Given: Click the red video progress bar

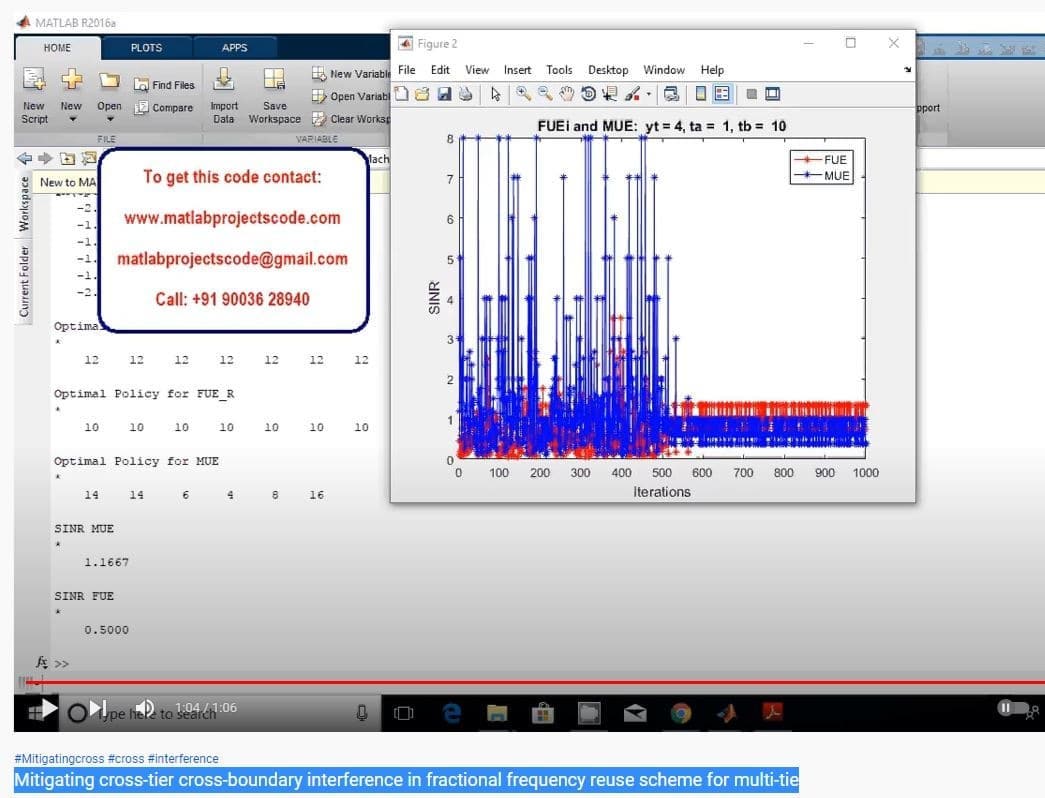Looking at the screenshot, I should point(533,682).
